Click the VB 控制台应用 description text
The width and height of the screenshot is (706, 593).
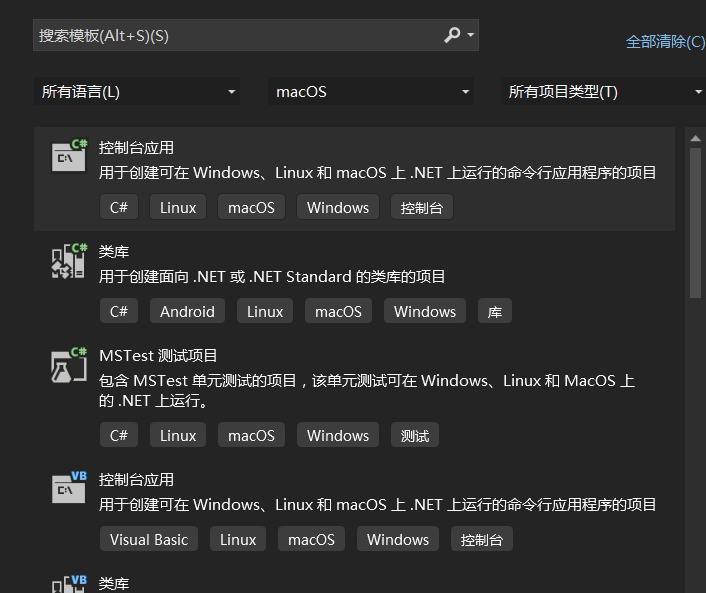coord(377,504)
